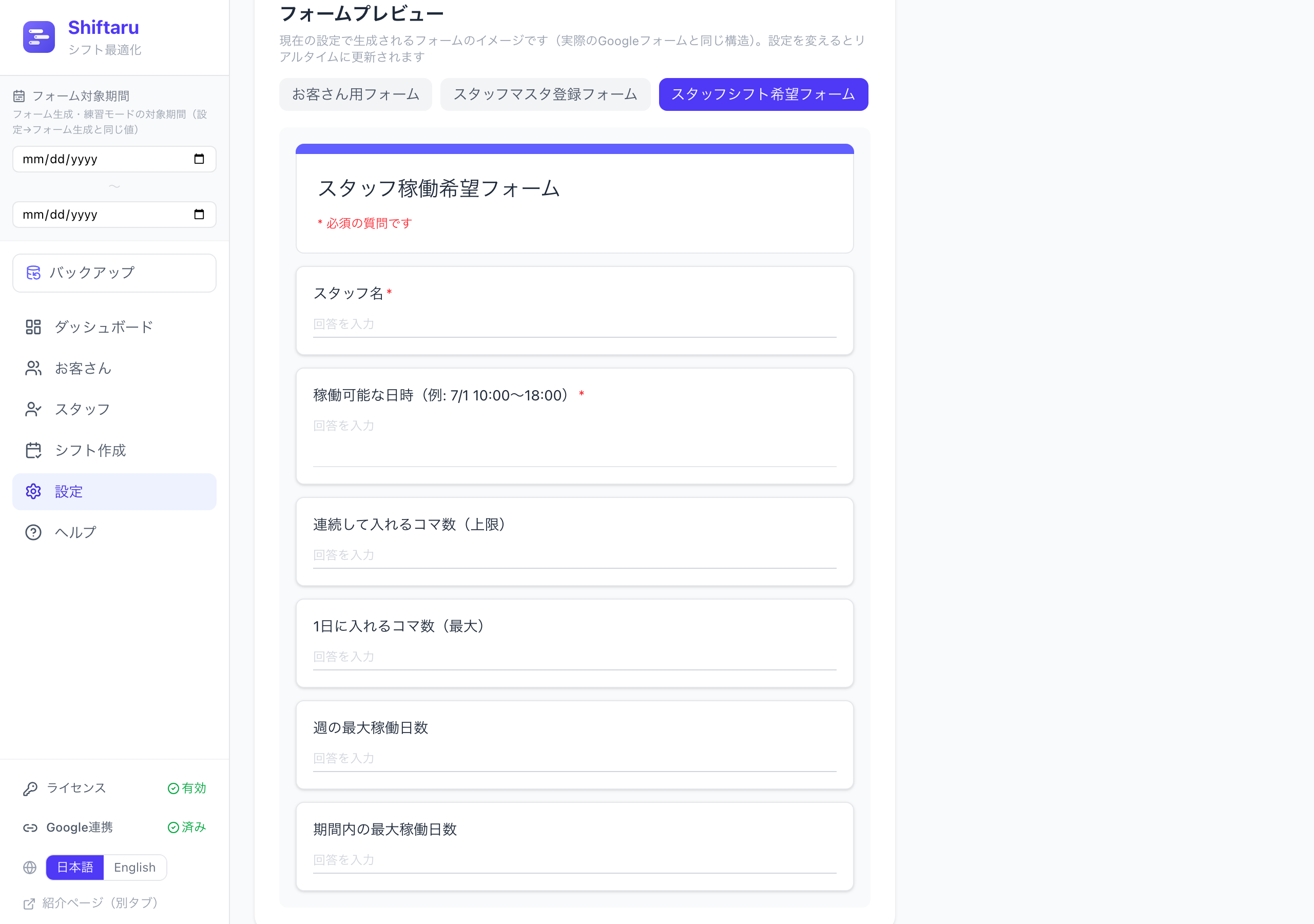Screen dimensions: 1314x924
Task: Switch language to English
Action: pos(134,868)
